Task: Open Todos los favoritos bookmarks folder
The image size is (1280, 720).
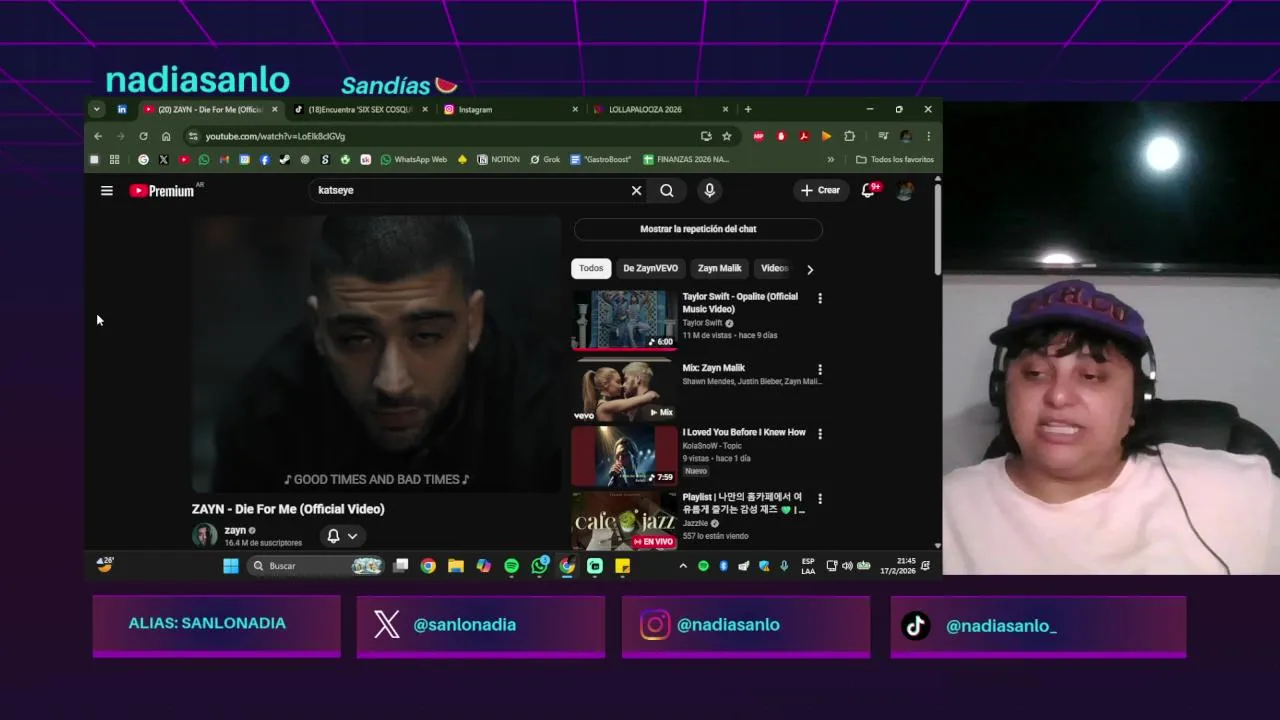Action: point(895,159)
